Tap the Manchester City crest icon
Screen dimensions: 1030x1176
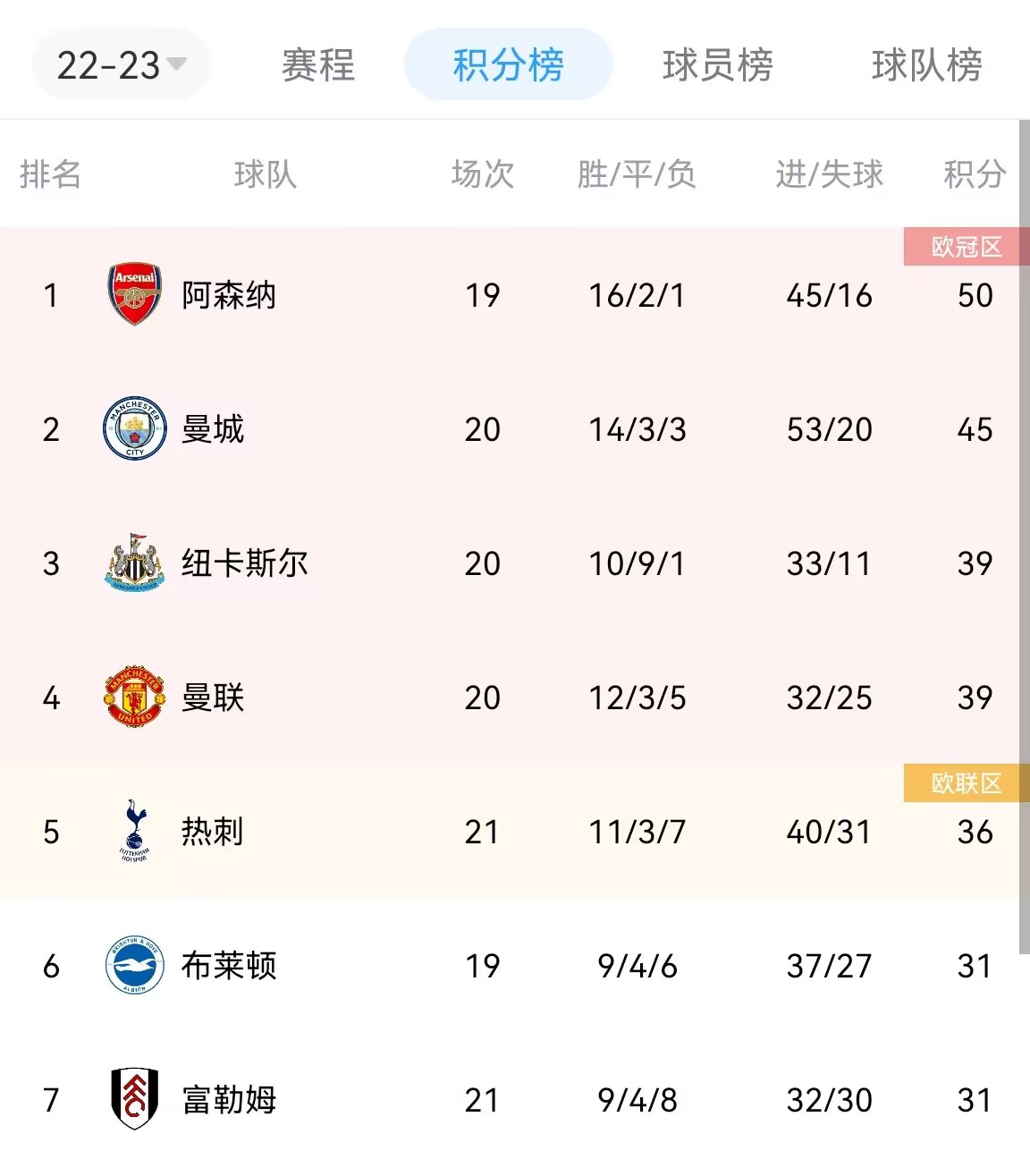(135, 428)
